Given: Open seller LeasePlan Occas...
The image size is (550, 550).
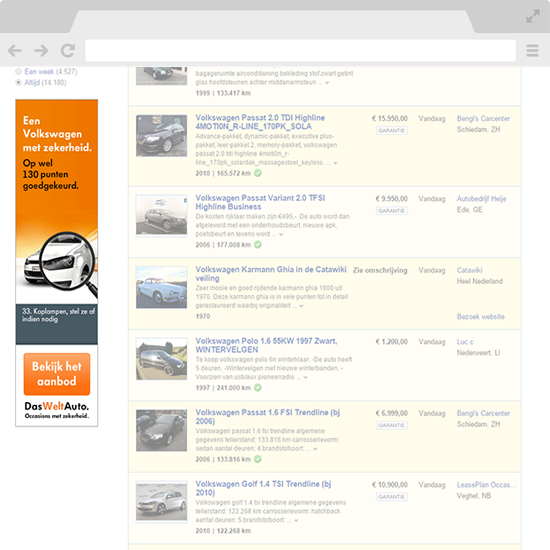Looking at the screenshot, I should coord(486,485).
